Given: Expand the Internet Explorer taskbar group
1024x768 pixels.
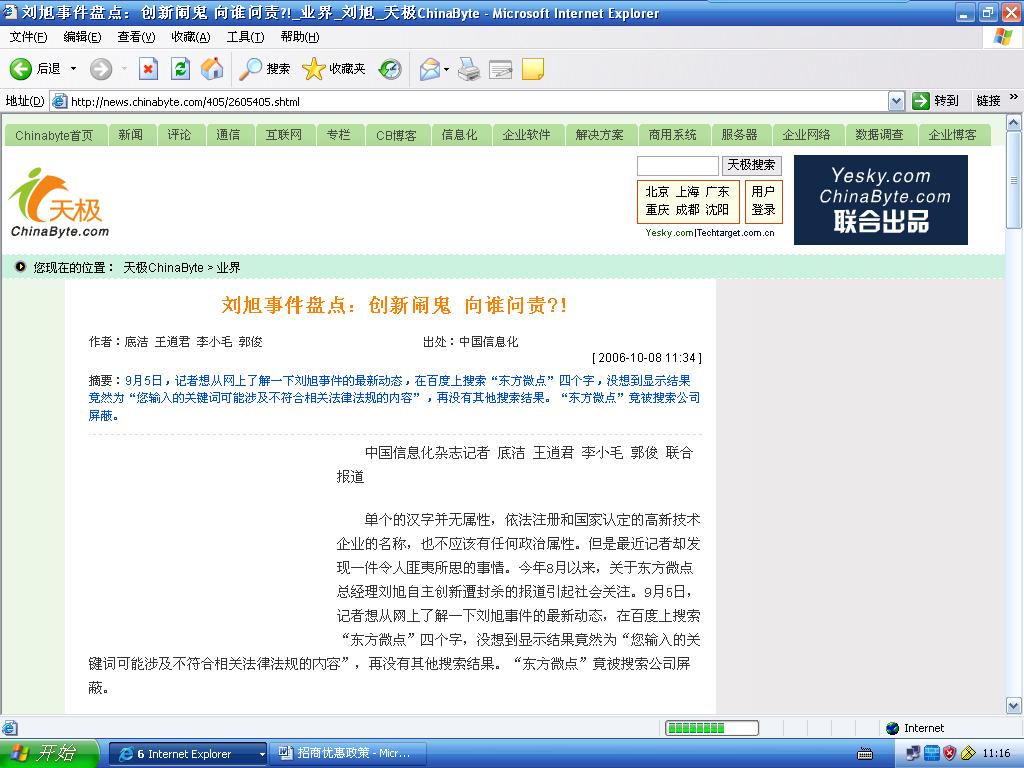Looking at the screenshot, I should click(x=262, y=754).
